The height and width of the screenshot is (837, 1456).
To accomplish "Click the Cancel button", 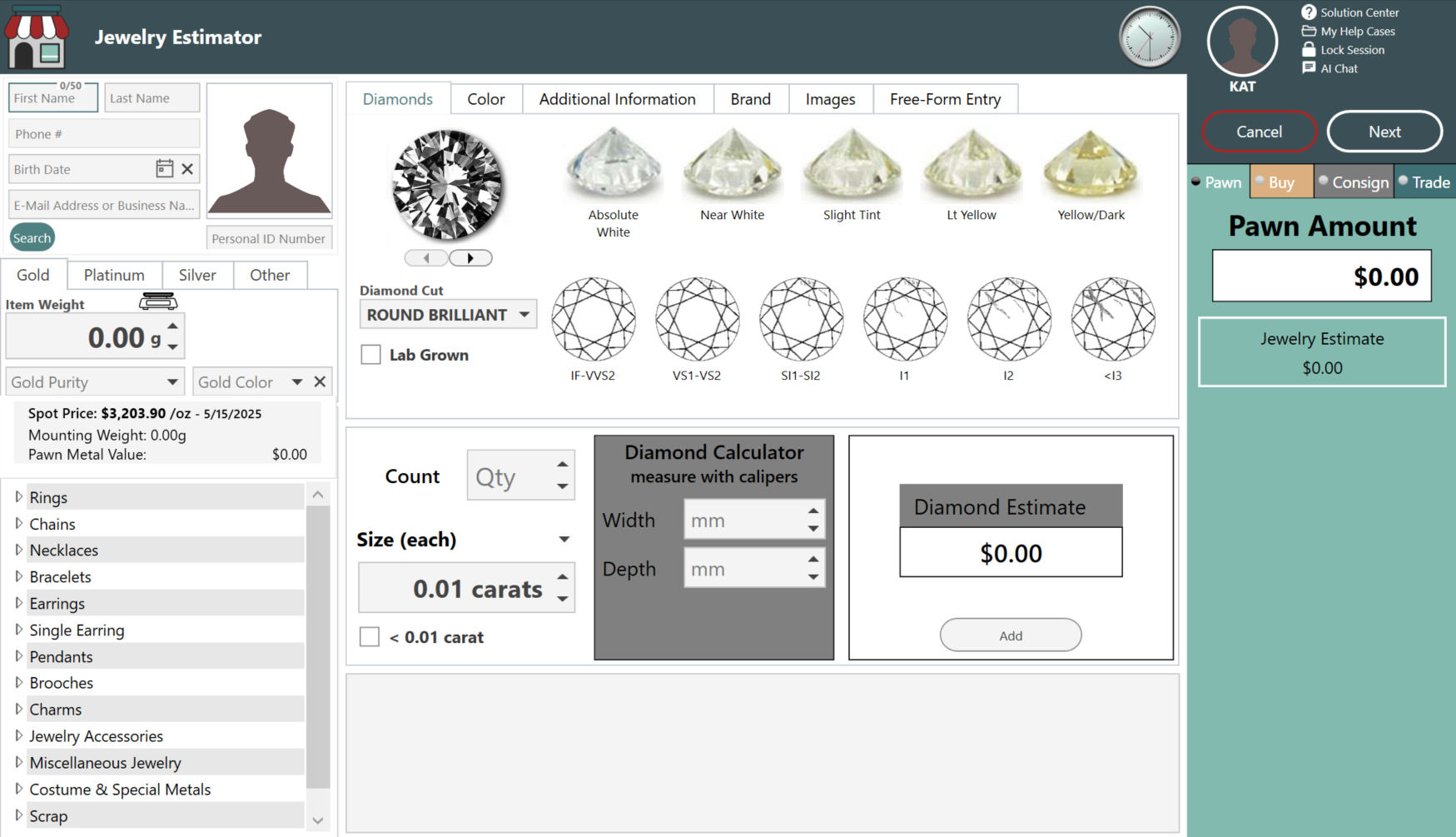I will click(x=1260, y=132).
